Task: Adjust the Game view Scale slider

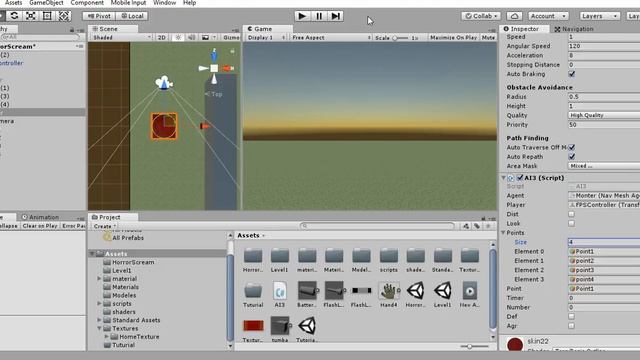Action: [x=400, y=38]
